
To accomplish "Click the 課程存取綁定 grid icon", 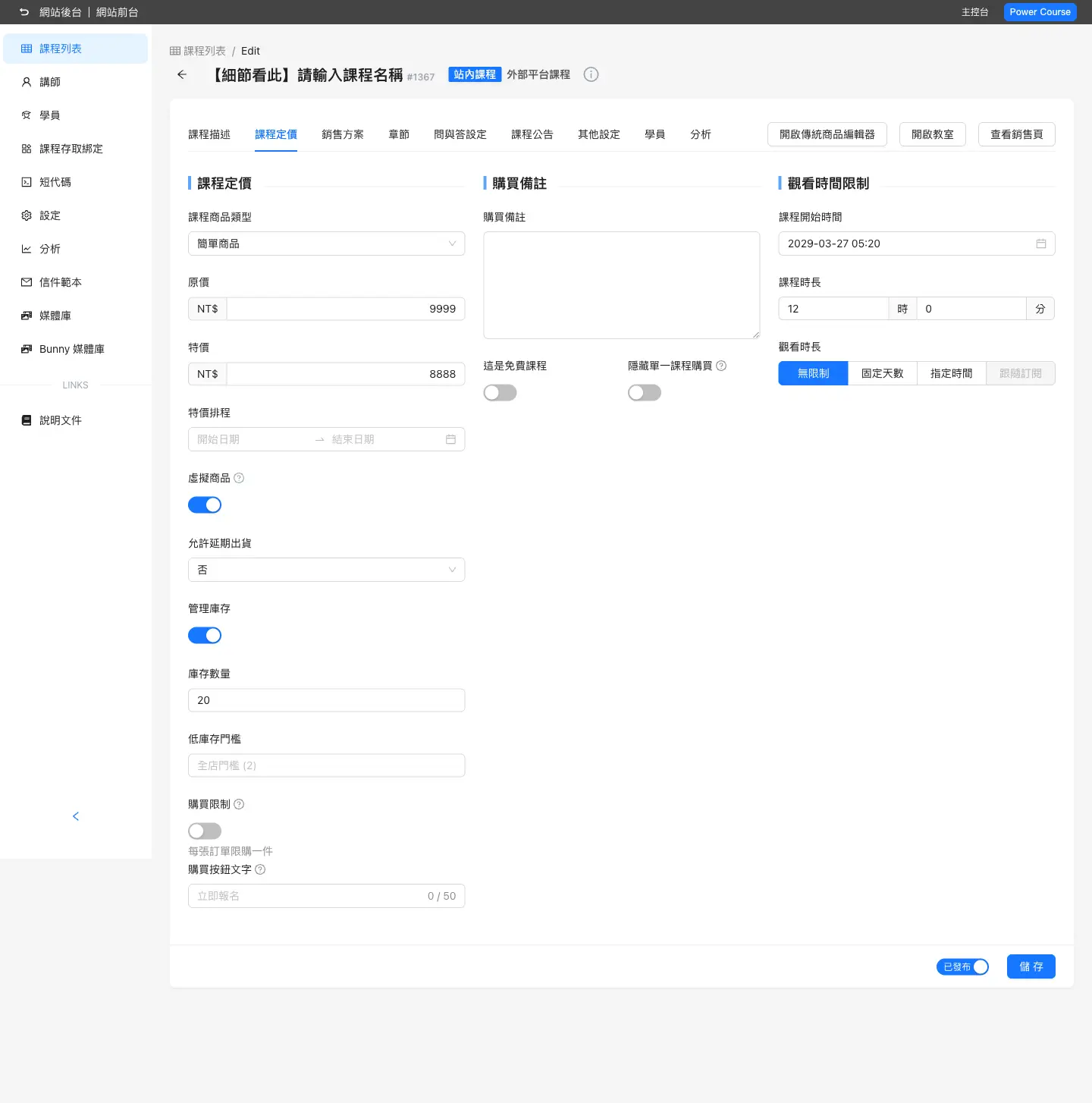I will click(x=27, y=149).
